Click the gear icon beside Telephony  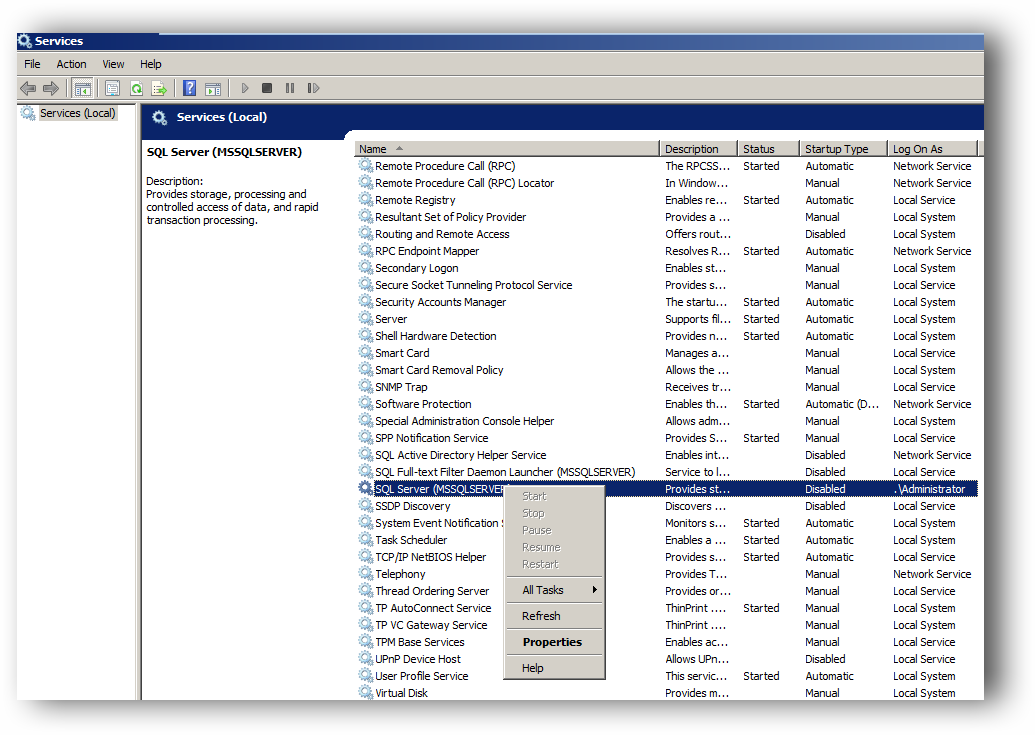tap(366, 573)
